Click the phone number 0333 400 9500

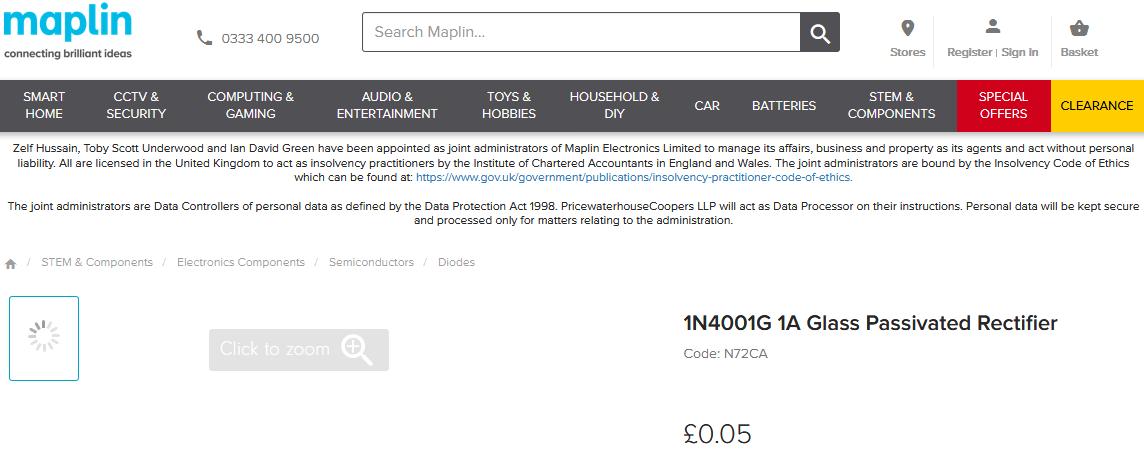tap(271, 39)
